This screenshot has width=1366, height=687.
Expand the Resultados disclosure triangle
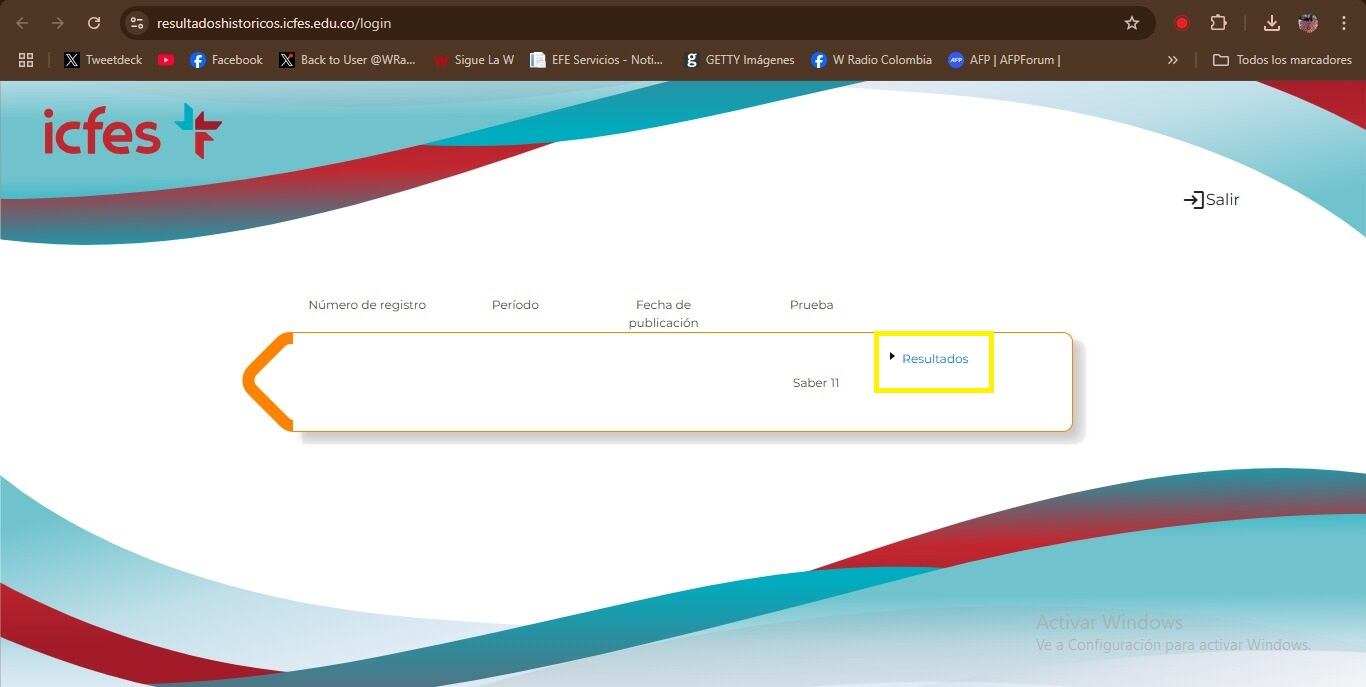892,356
